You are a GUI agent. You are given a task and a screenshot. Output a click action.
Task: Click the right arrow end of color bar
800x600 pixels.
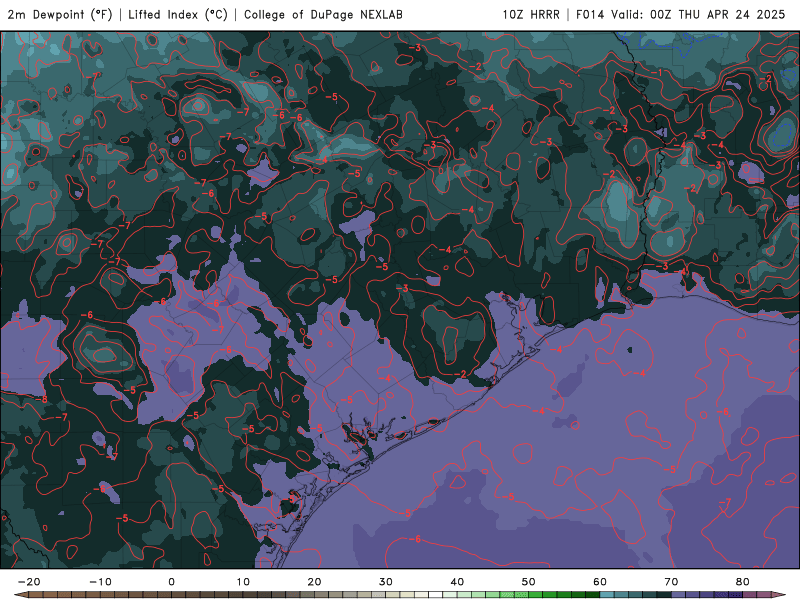coord(779,595)
